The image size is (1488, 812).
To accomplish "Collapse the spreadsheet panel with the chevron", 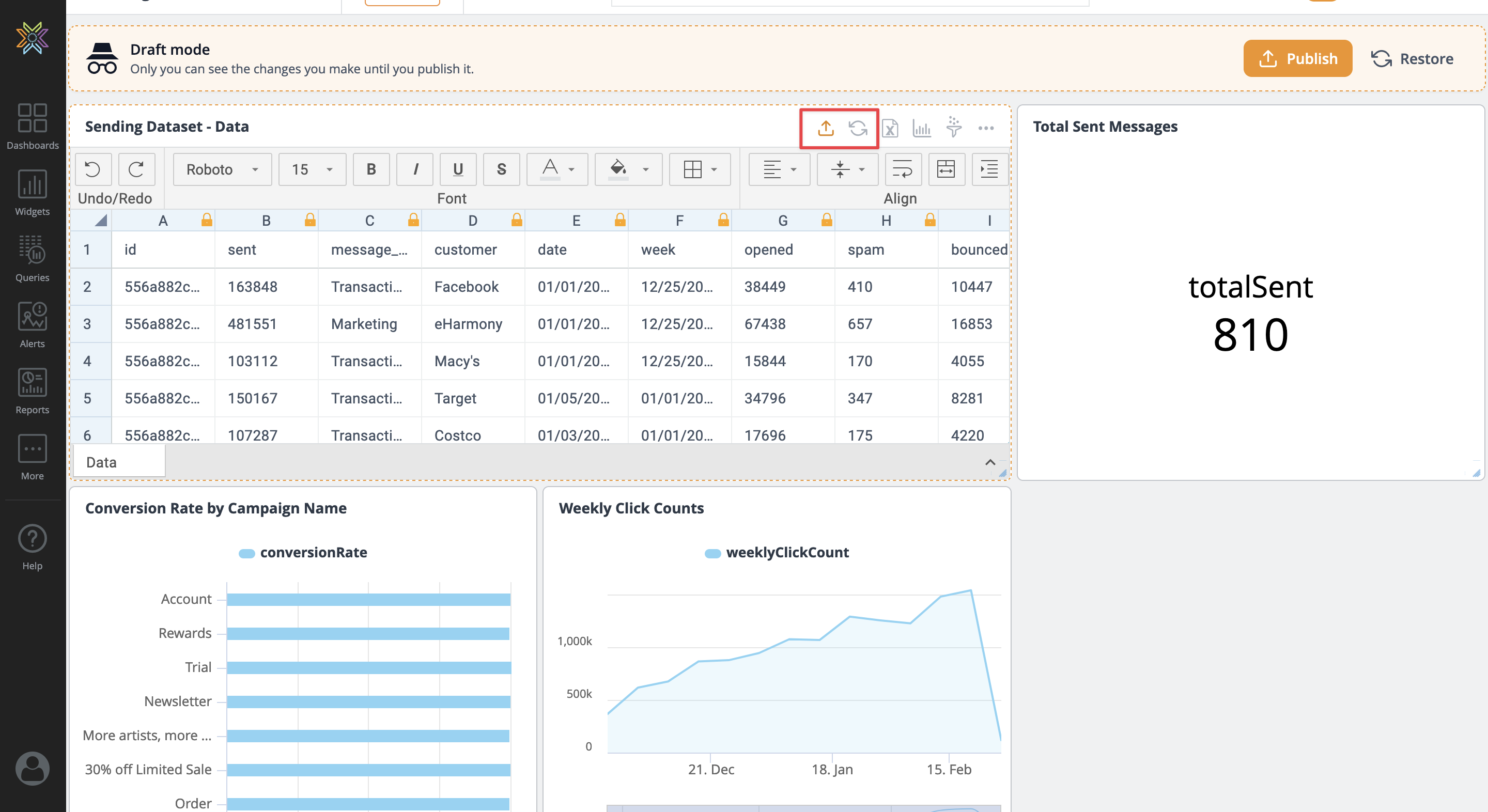I will click(x=990, y=462).
